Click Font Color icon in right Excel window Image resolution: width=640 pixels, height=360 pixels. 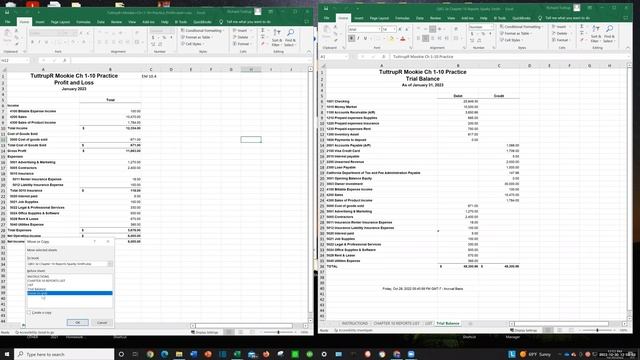tap(402, 39)
